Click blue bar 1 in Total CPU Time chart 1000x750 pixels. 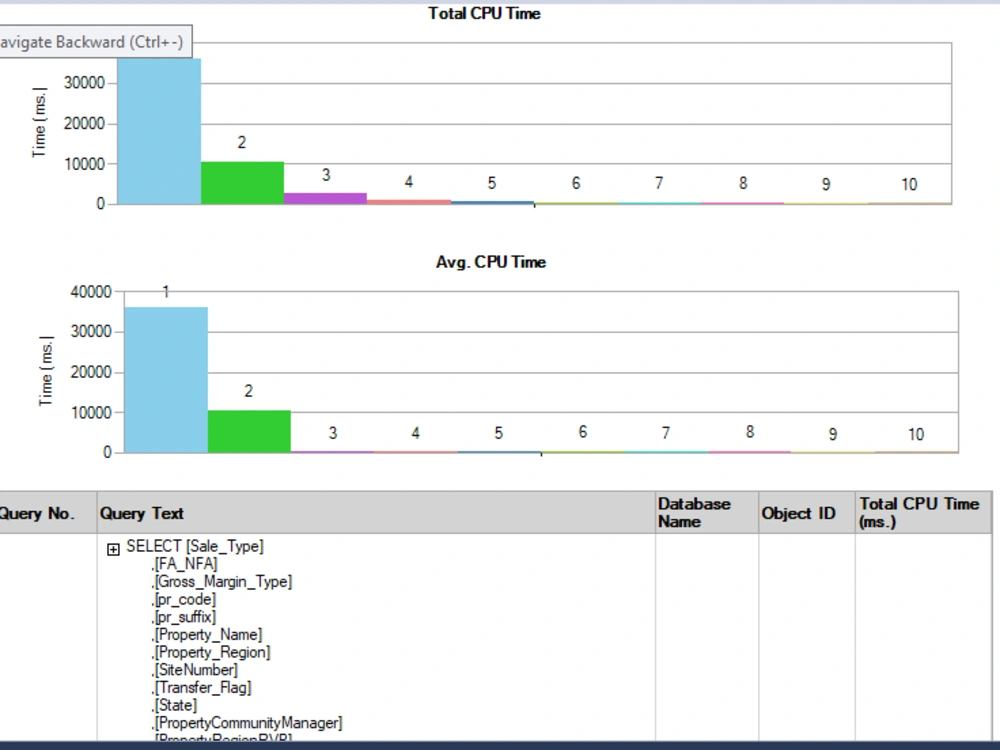point(159,131)
